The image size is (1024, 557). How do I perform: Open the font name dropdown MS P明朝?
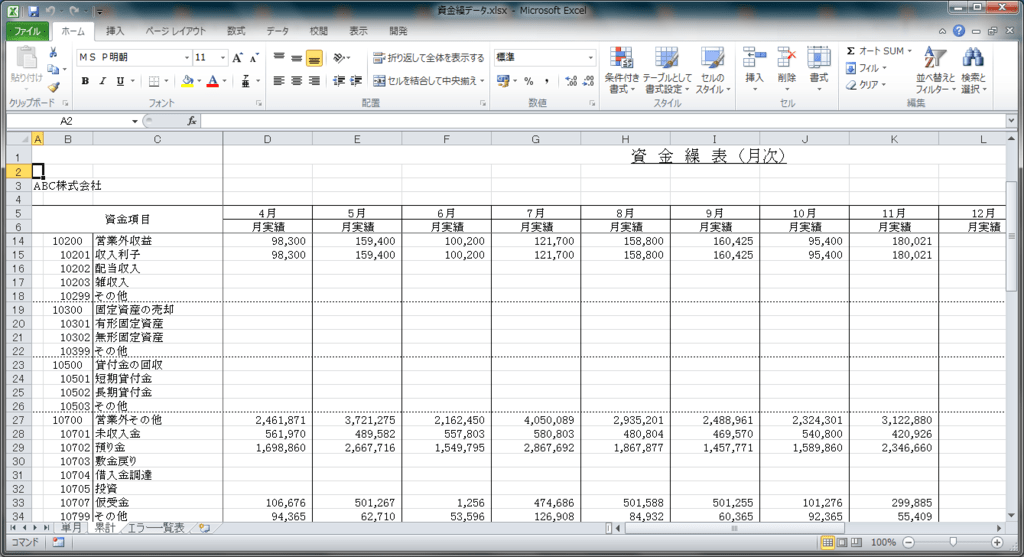pos(133,58)
